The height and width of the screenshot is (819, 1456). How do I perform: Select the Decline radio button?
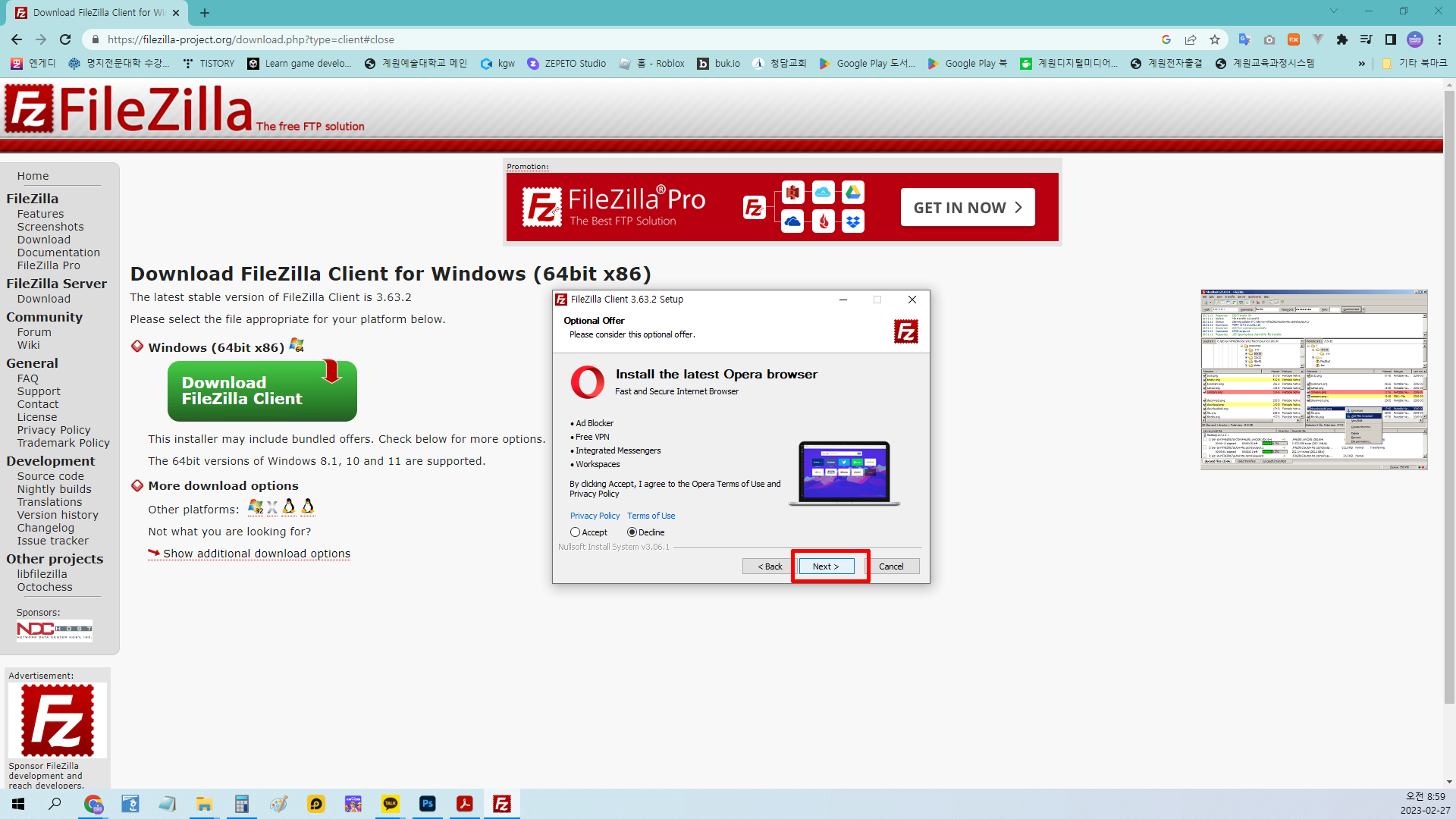pos(632,532)
